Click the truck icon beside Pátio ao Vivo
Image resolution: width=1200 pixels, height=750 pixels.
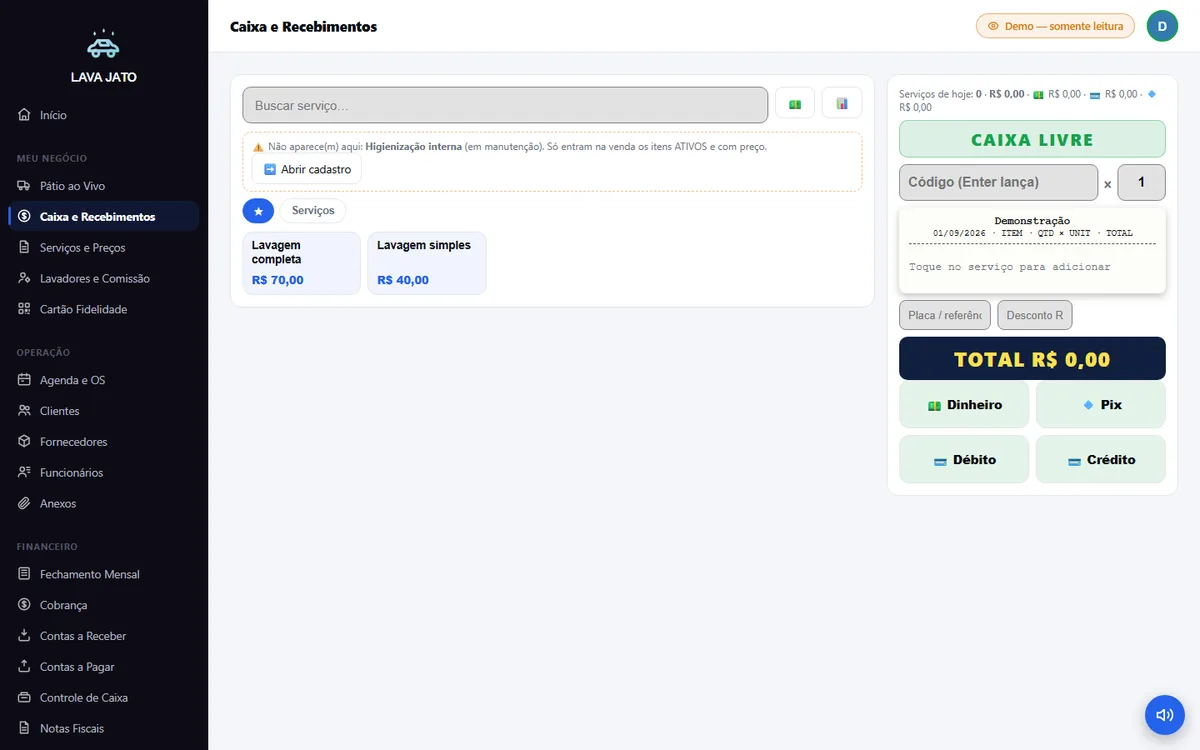(24, 186)
